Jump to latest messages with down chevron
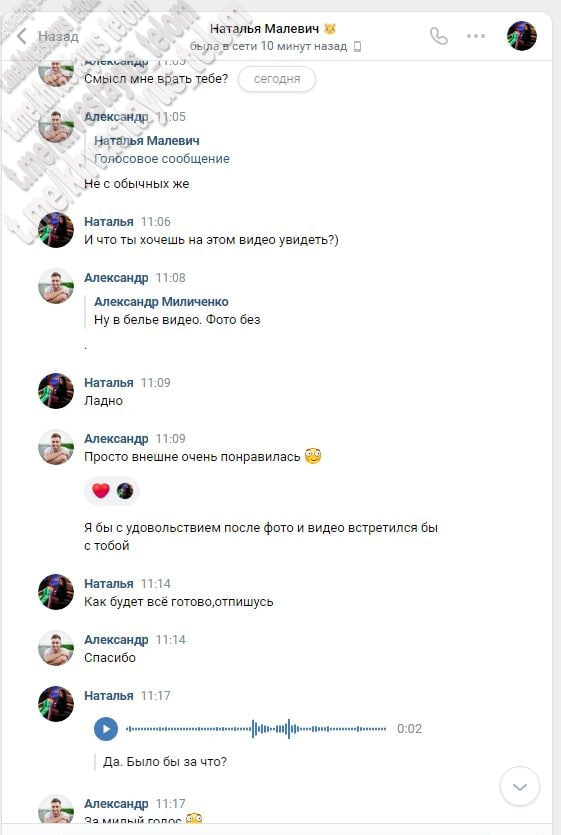Screen dimensions: 561x835 pyautogui.click(x=519, y=787)
